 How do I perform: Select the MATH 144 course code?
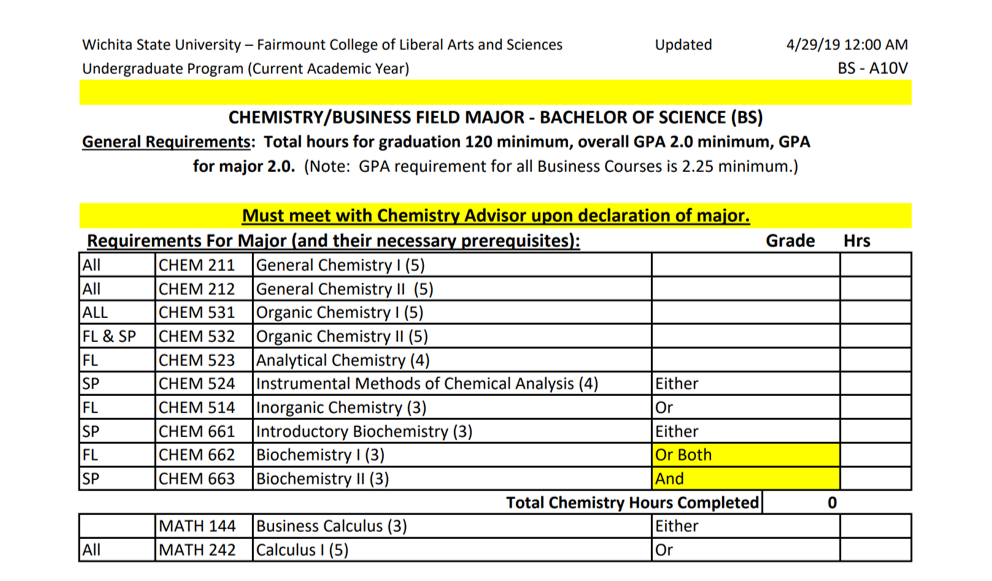(197, 526)
